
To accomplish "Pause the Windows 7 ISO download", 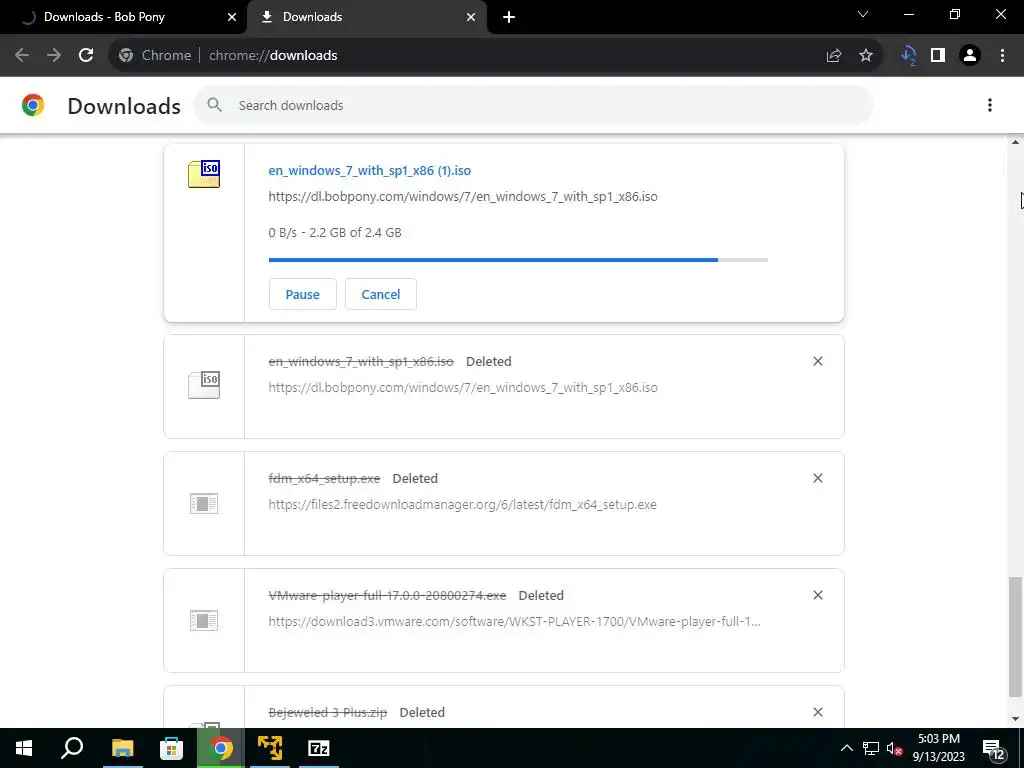I will point(302,294).
